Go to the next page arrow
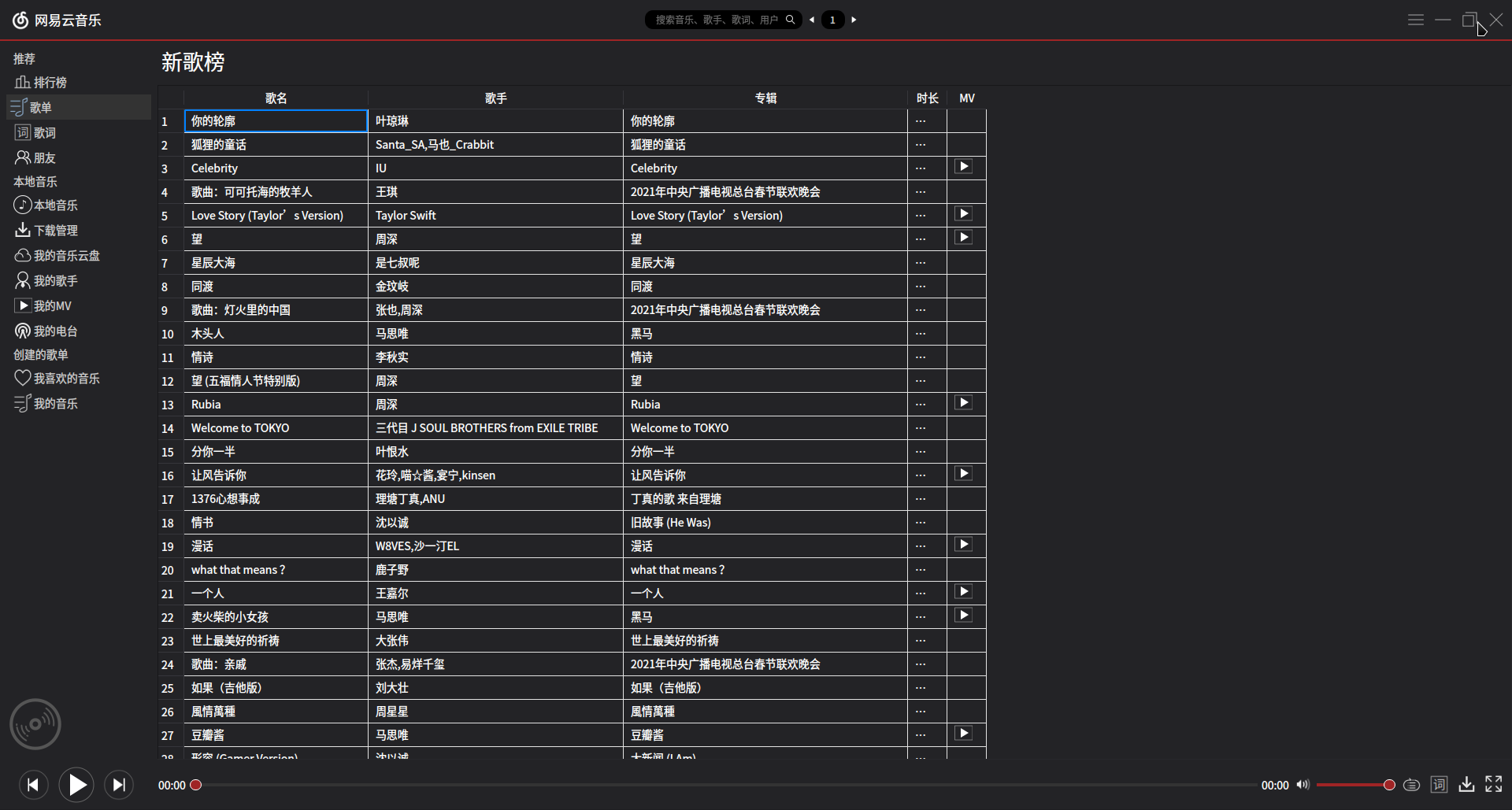The height and width of the screenshot is (810, 1512). 854,20
